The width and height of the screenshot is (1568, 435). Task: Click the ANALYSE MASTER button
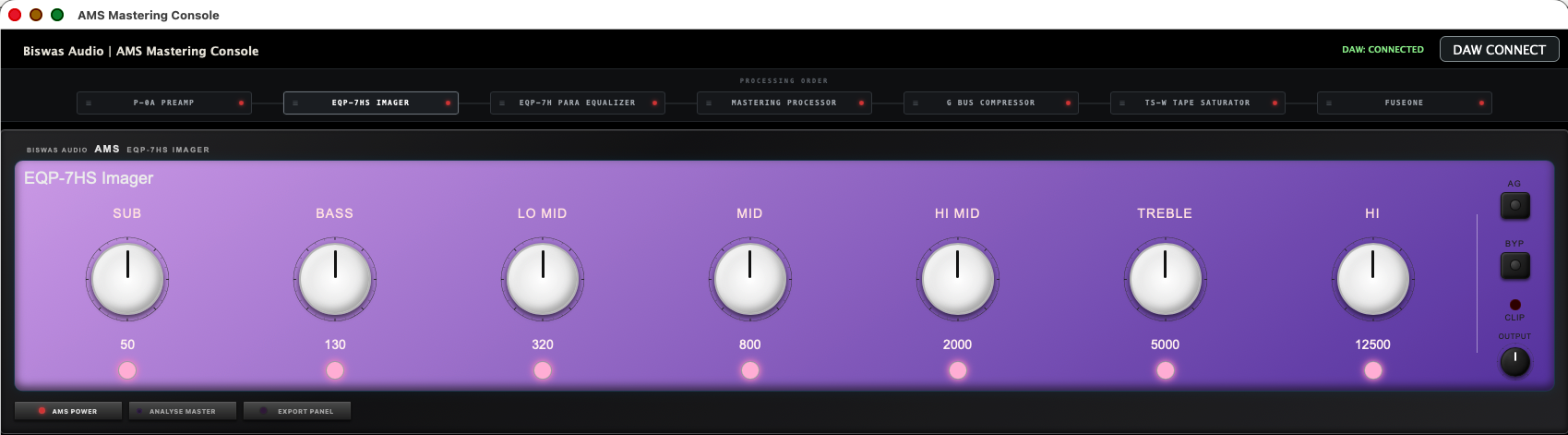point(183,411)
